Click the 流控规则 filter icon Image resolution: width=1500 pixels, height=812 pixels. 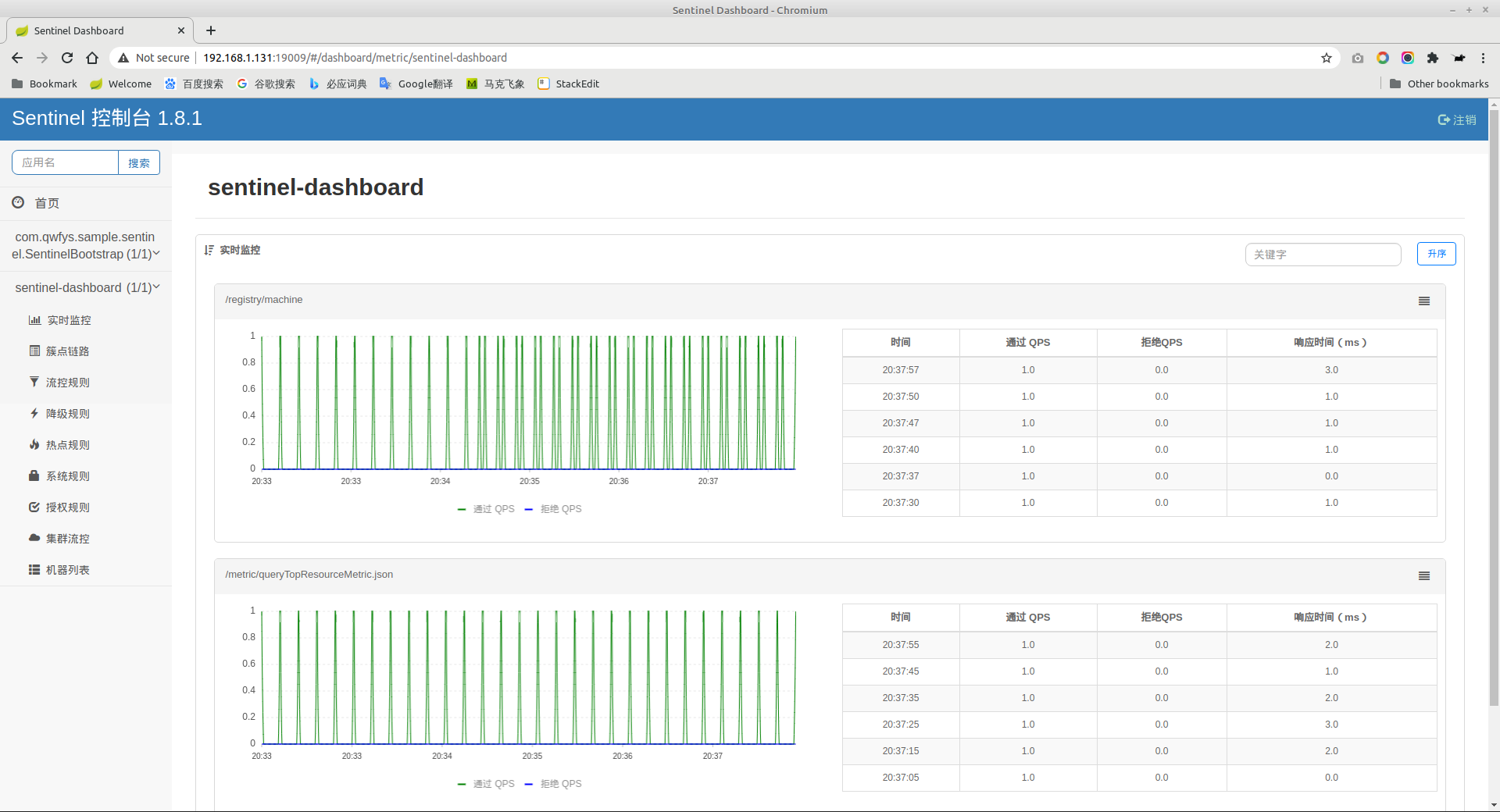tap(34, 382)
